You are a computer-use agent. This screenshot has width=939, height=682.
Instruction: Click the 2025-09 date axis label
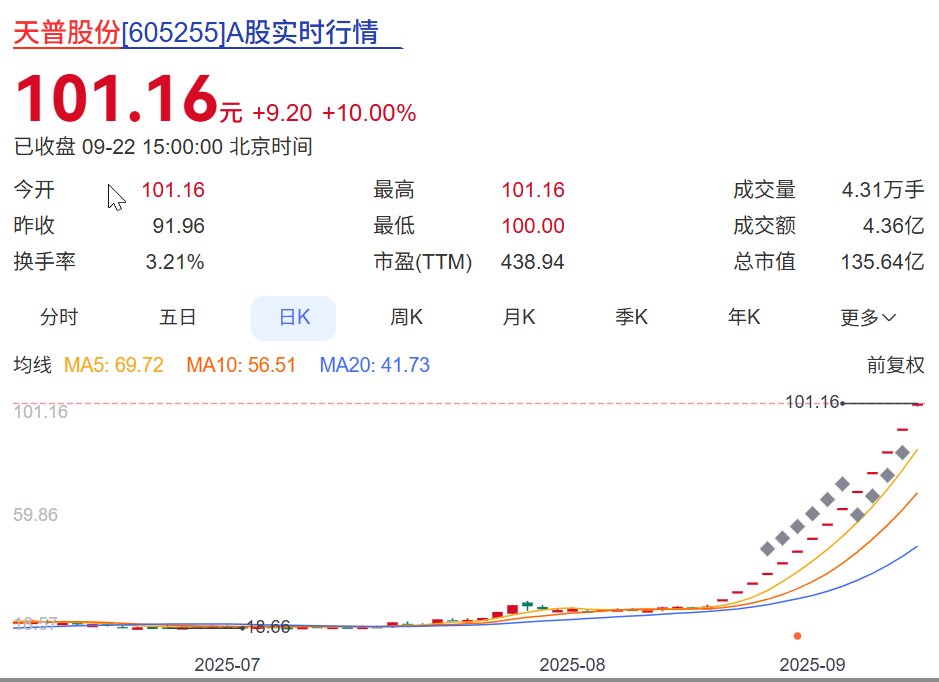812,665
